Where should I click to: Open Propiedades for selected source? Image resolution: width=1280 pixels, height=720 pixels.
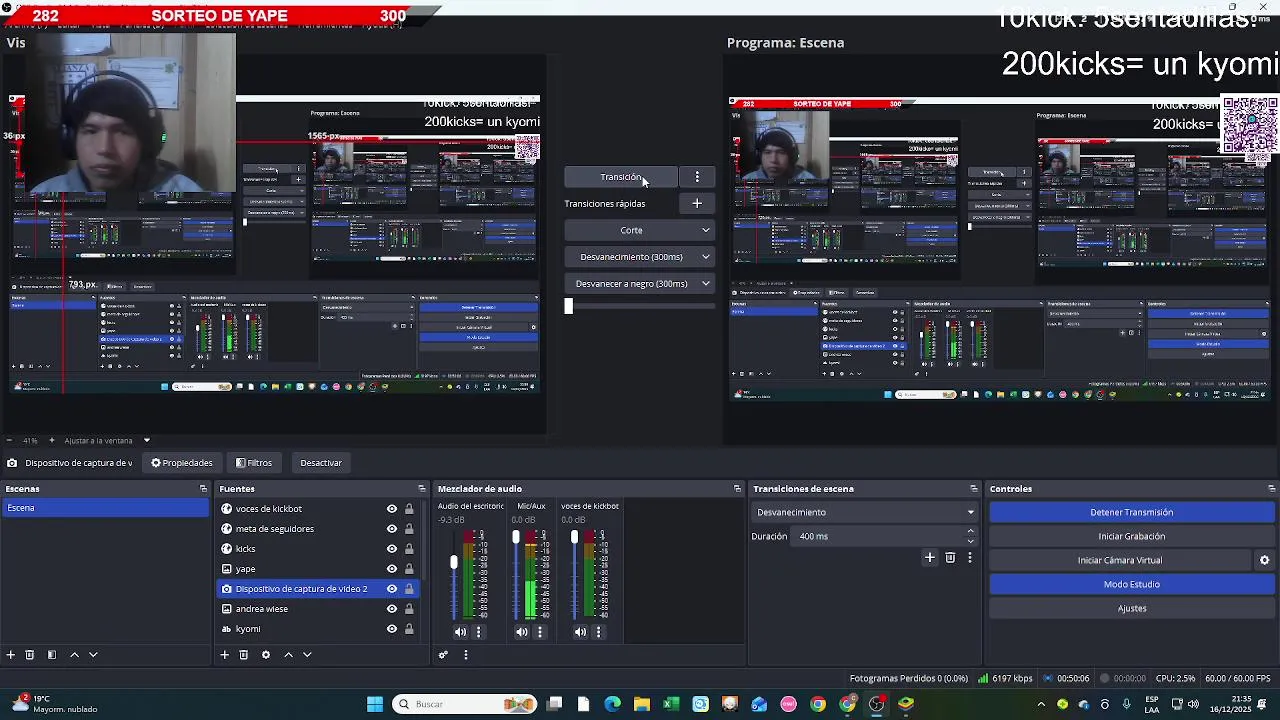click(182, 463)
